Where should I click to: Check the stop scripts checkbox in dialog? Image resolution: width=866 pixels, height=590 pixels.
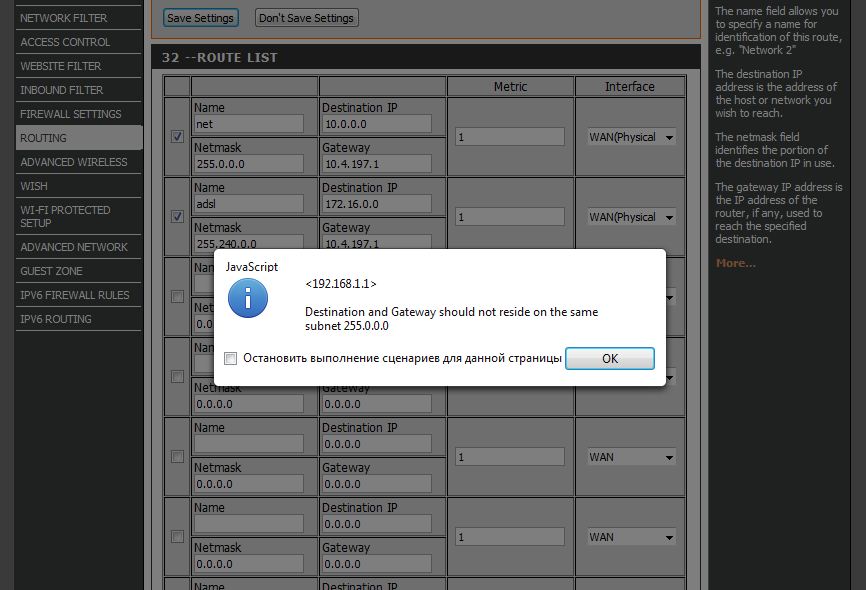231,358
